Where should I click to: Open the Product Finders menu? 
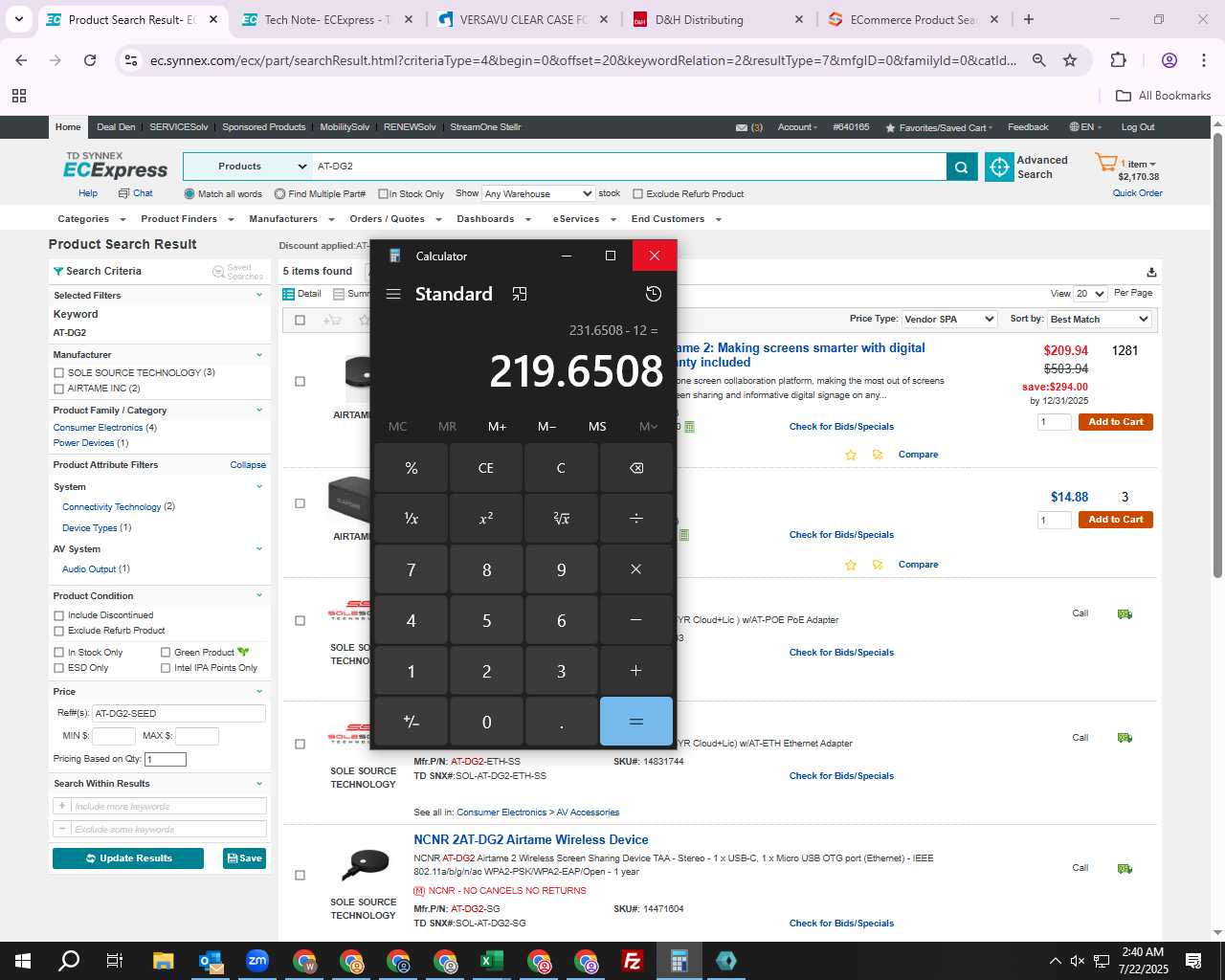187,219
